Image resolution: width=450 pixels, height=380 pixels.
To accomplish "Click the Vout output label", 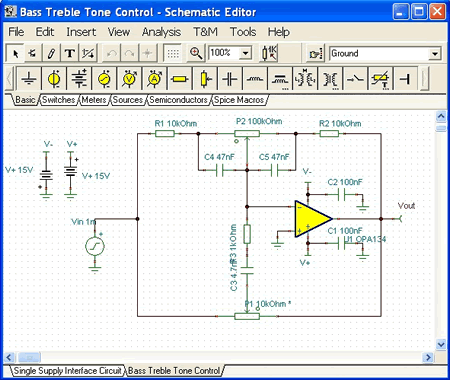I will pos(406,206).
